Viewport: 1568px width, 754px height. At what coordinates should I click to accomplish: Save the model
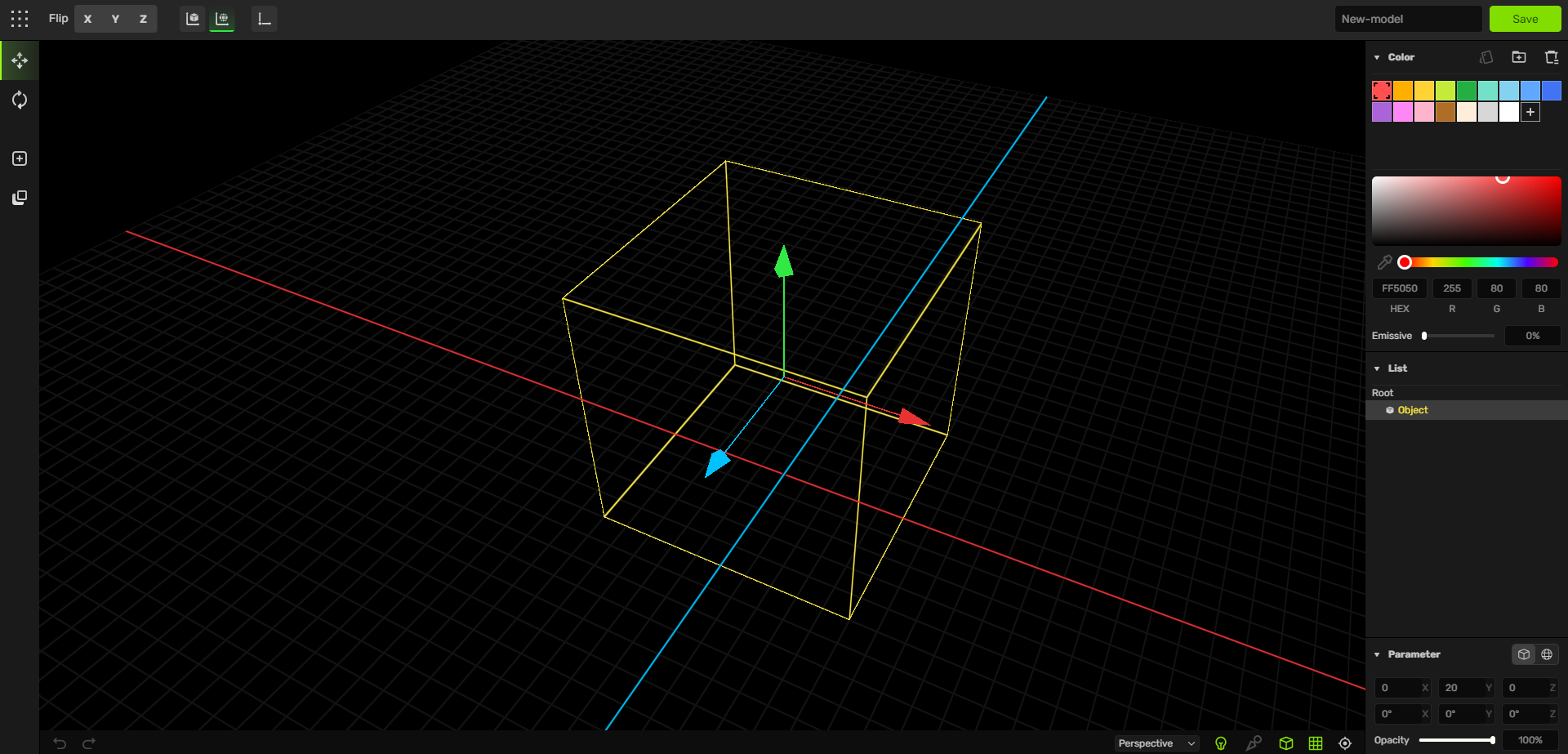(1525, 19)
